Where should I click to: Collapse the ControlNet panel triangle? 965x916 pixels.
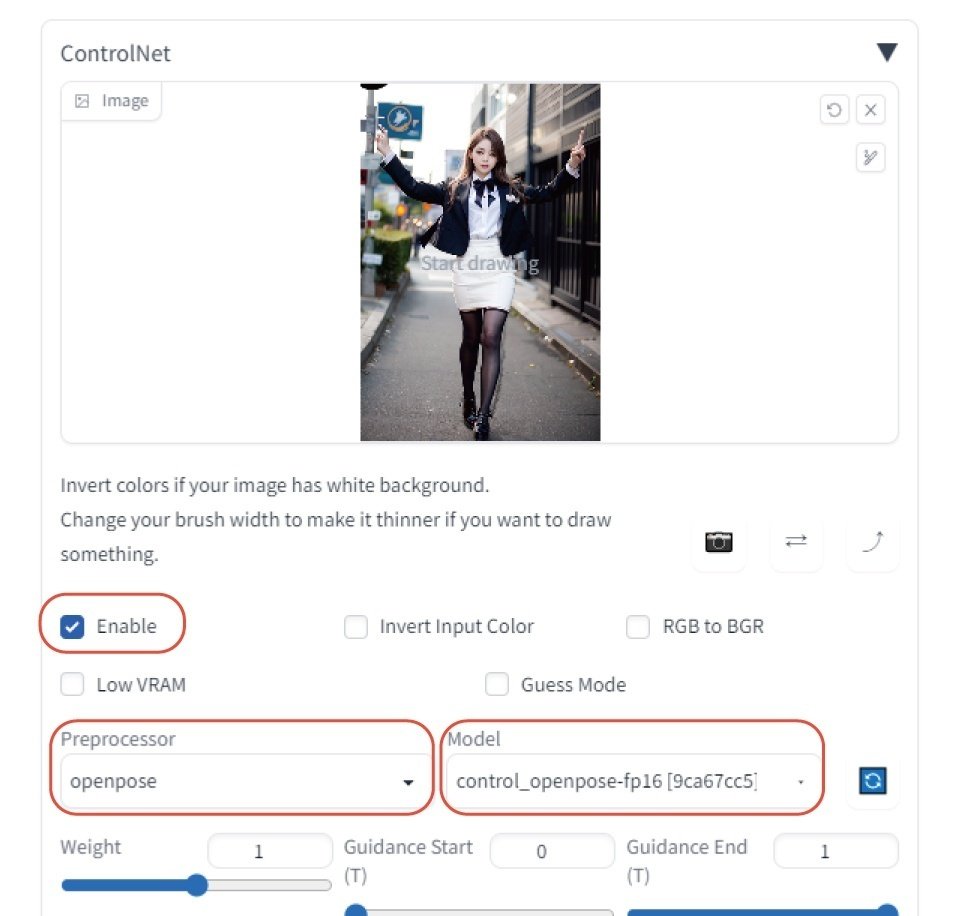(x=887, y=52)
